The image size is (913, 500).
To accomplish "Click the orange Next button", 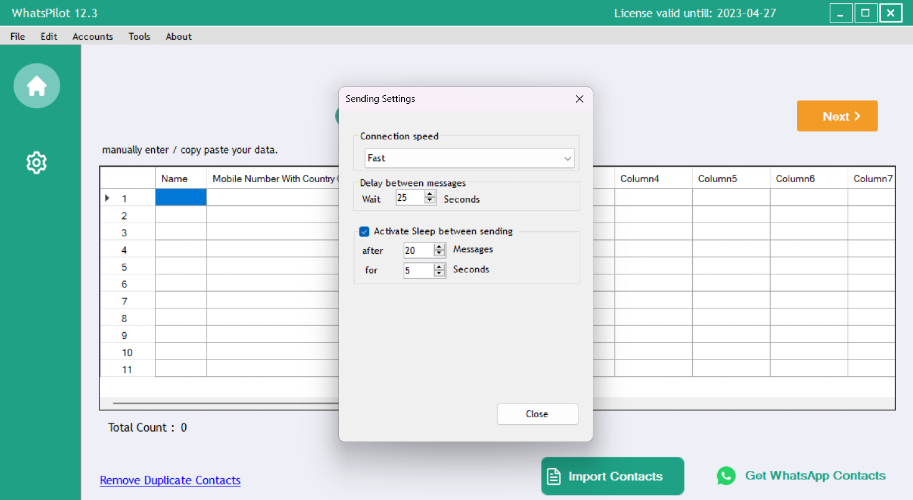I will coord(837,116).
